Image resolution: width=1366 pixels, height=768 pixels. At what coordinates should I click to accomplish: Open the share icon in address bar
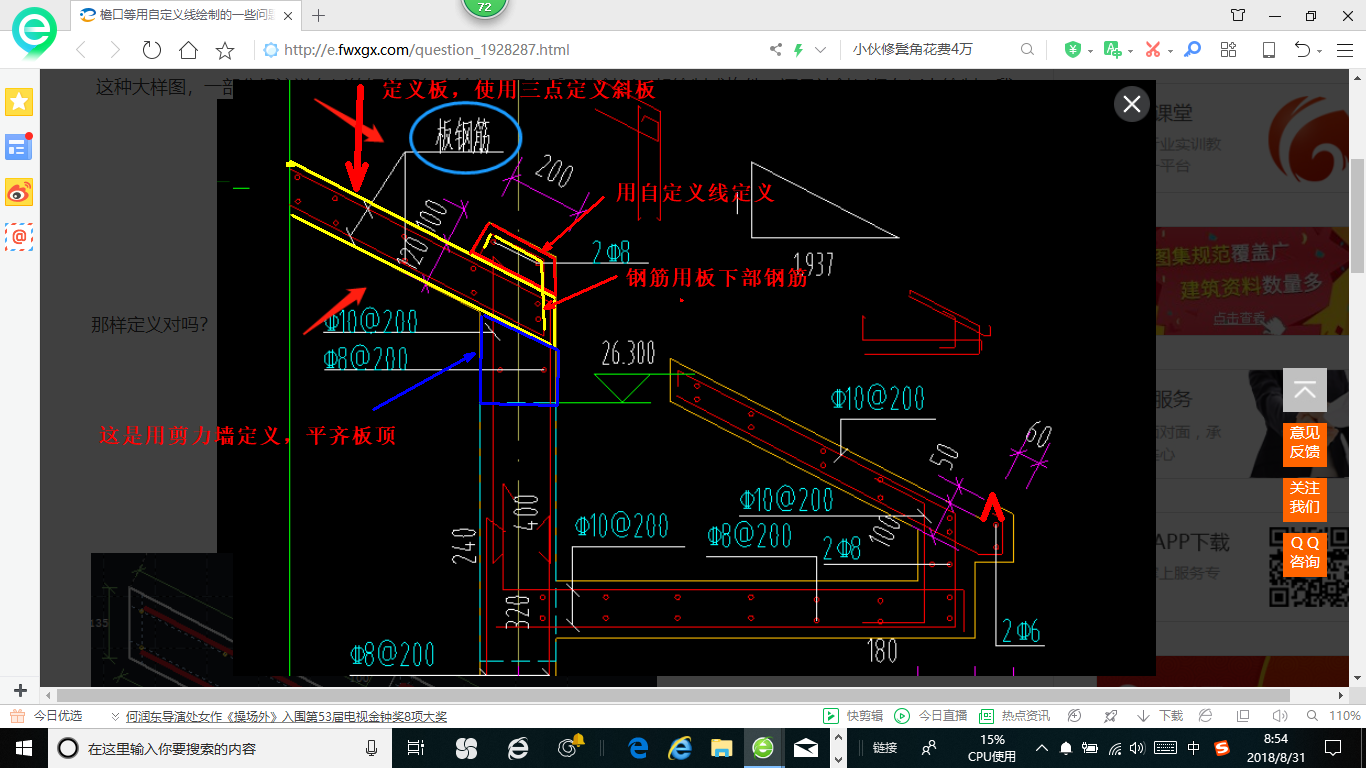tap(776, 50)
